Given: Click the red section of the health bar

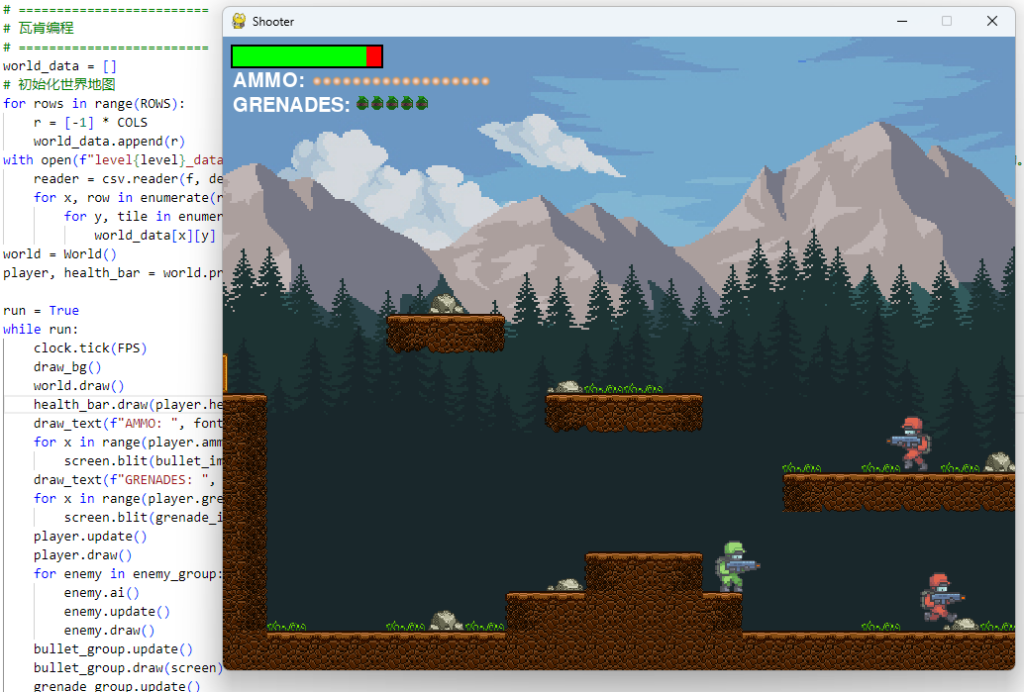Looking at the screenshot, I should coord(374,56).
